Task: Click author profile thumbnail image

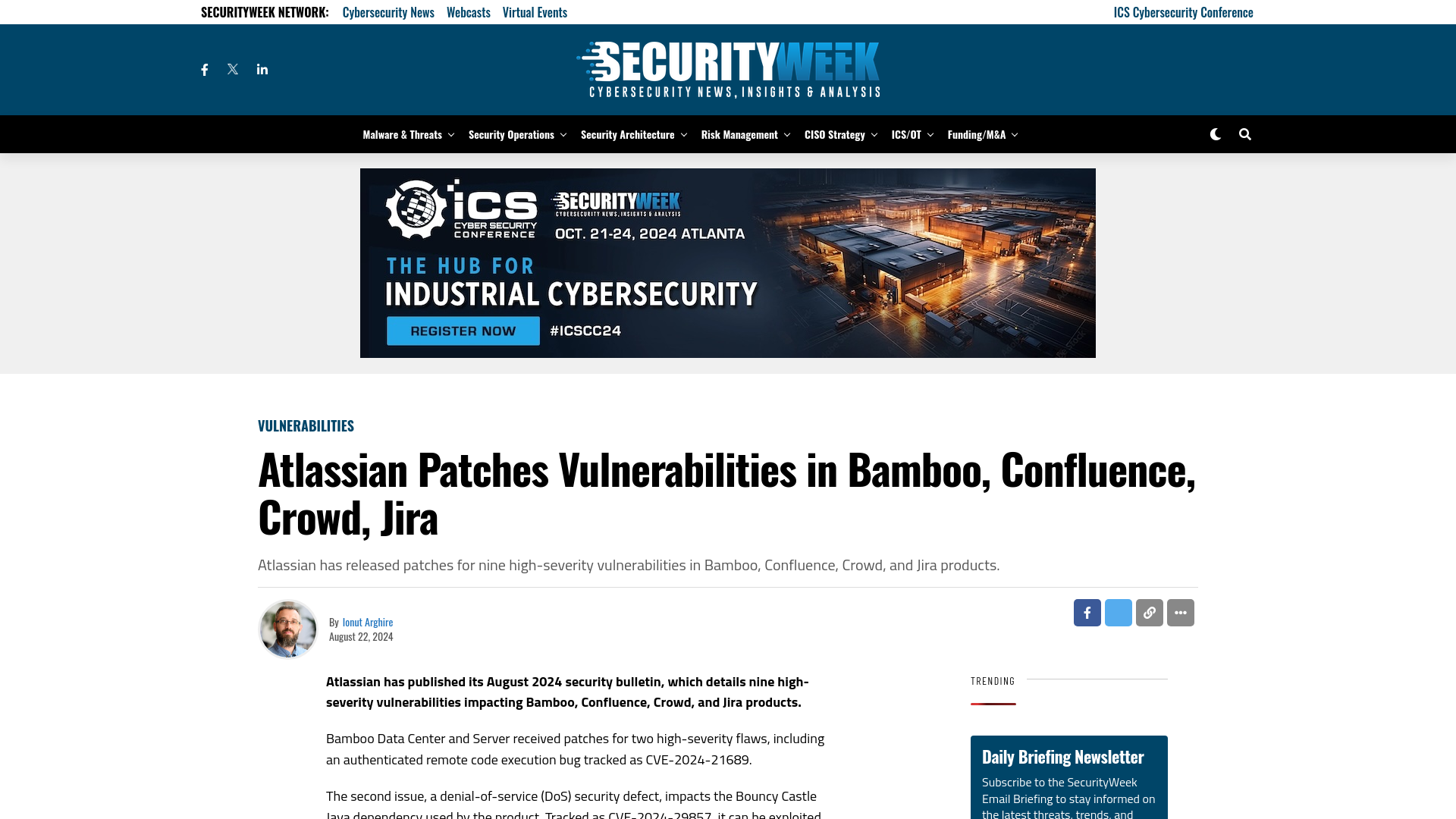Action: 288,628
